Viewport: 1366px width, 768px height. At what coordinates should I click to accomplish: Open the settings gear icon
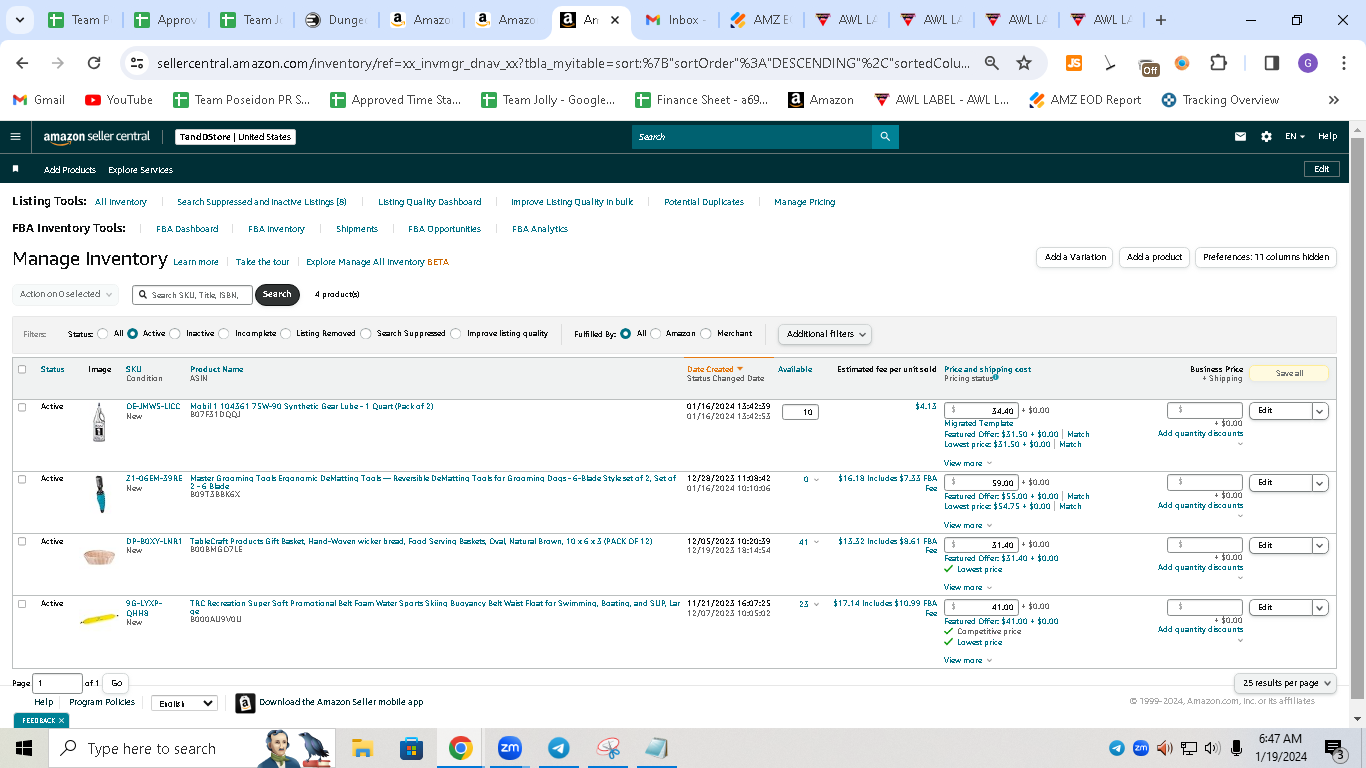[1266, 137]
